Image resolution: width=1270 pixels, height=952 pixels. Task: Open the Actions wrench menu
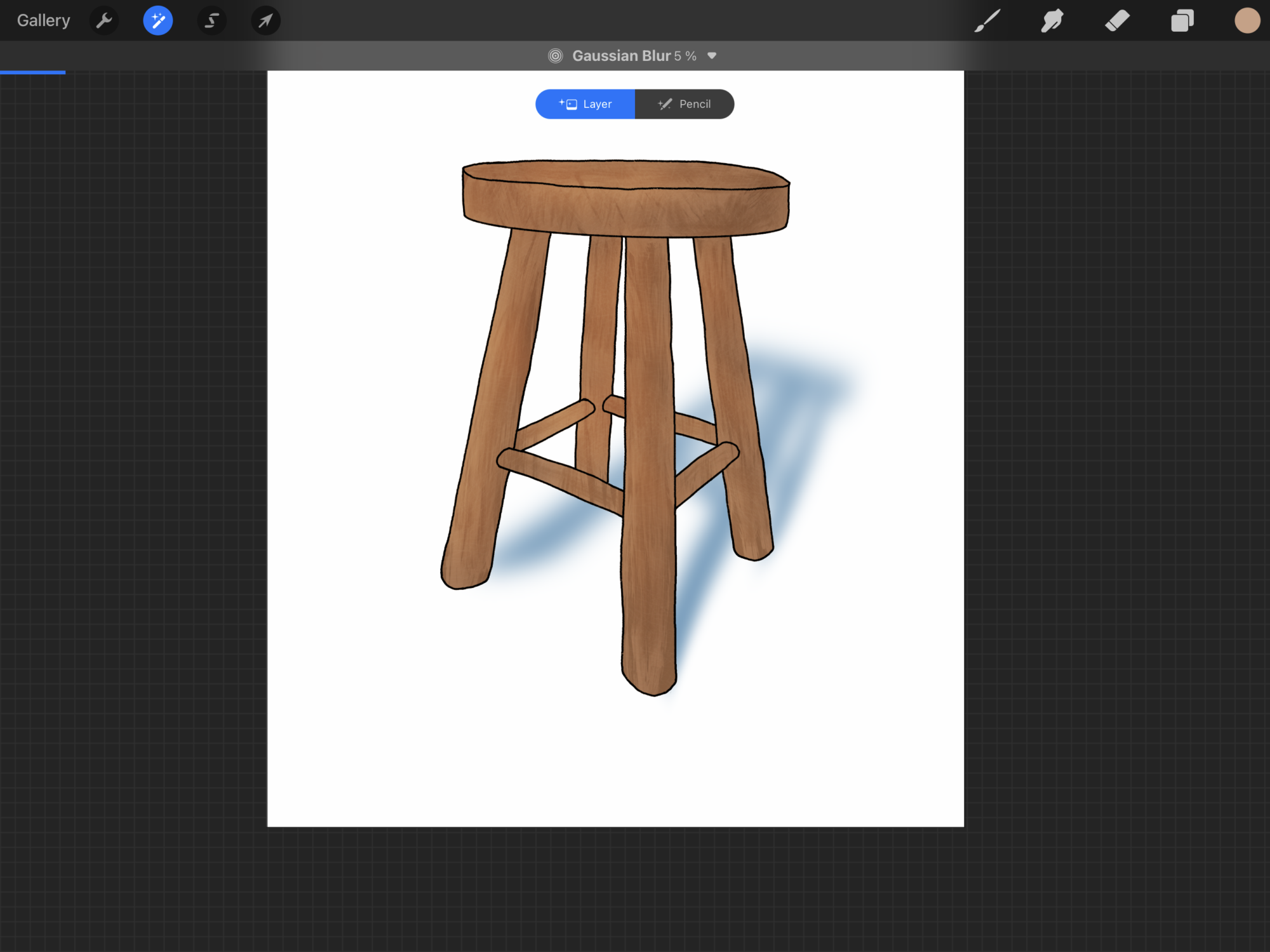104,21
